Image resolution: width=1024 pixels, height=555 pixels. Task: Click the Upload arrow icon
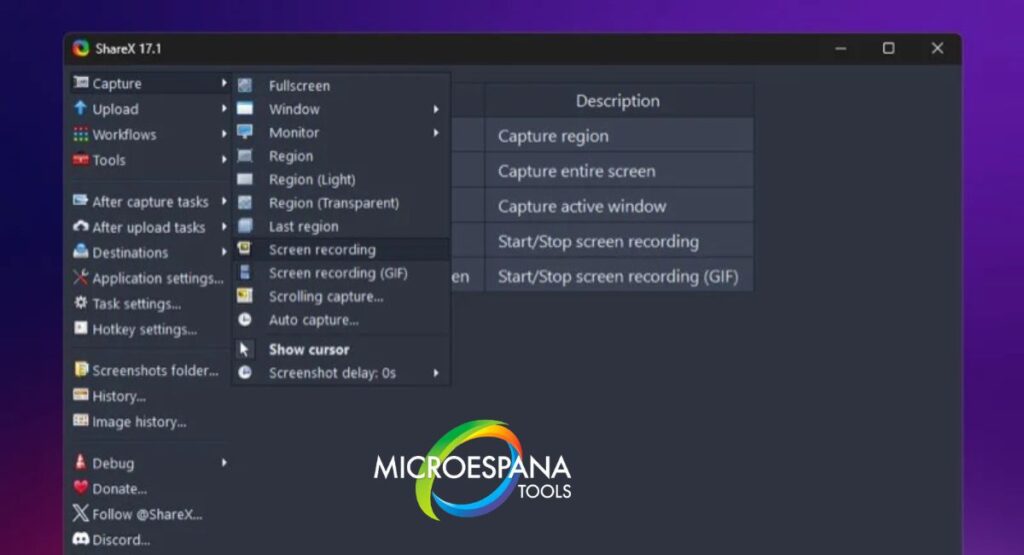click(80, 108)
